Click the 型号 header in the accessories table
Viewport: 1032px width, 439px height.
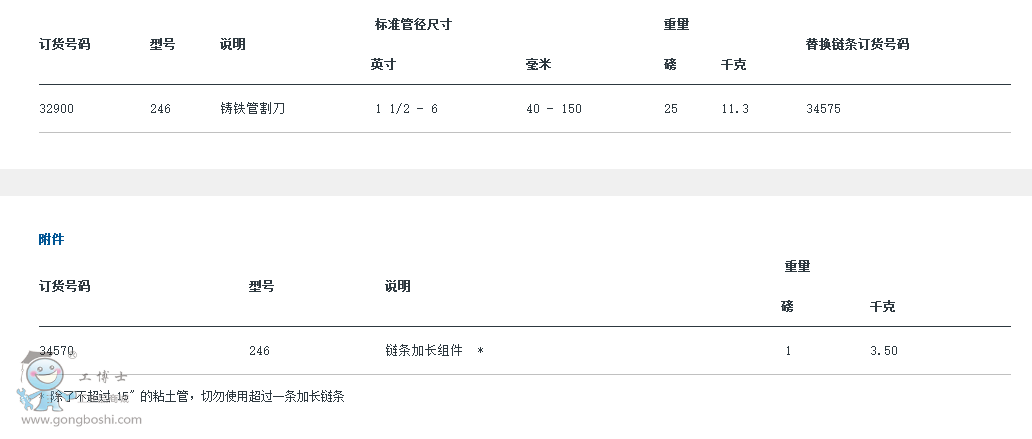click(x=261, y=286)
